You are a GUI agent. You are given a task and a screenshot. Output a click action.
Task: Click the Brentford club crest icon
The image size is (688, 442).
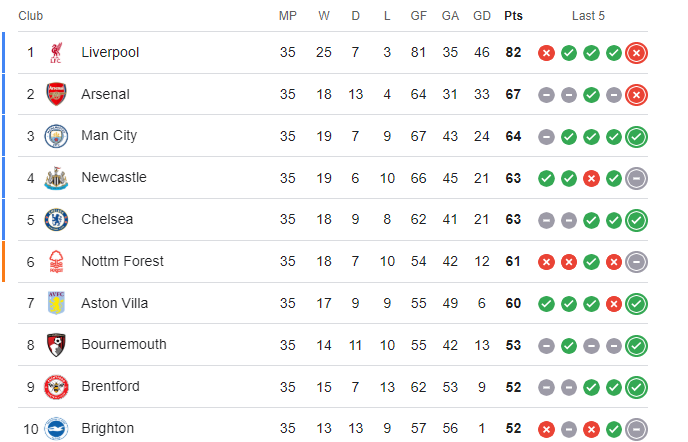(56, 387)
